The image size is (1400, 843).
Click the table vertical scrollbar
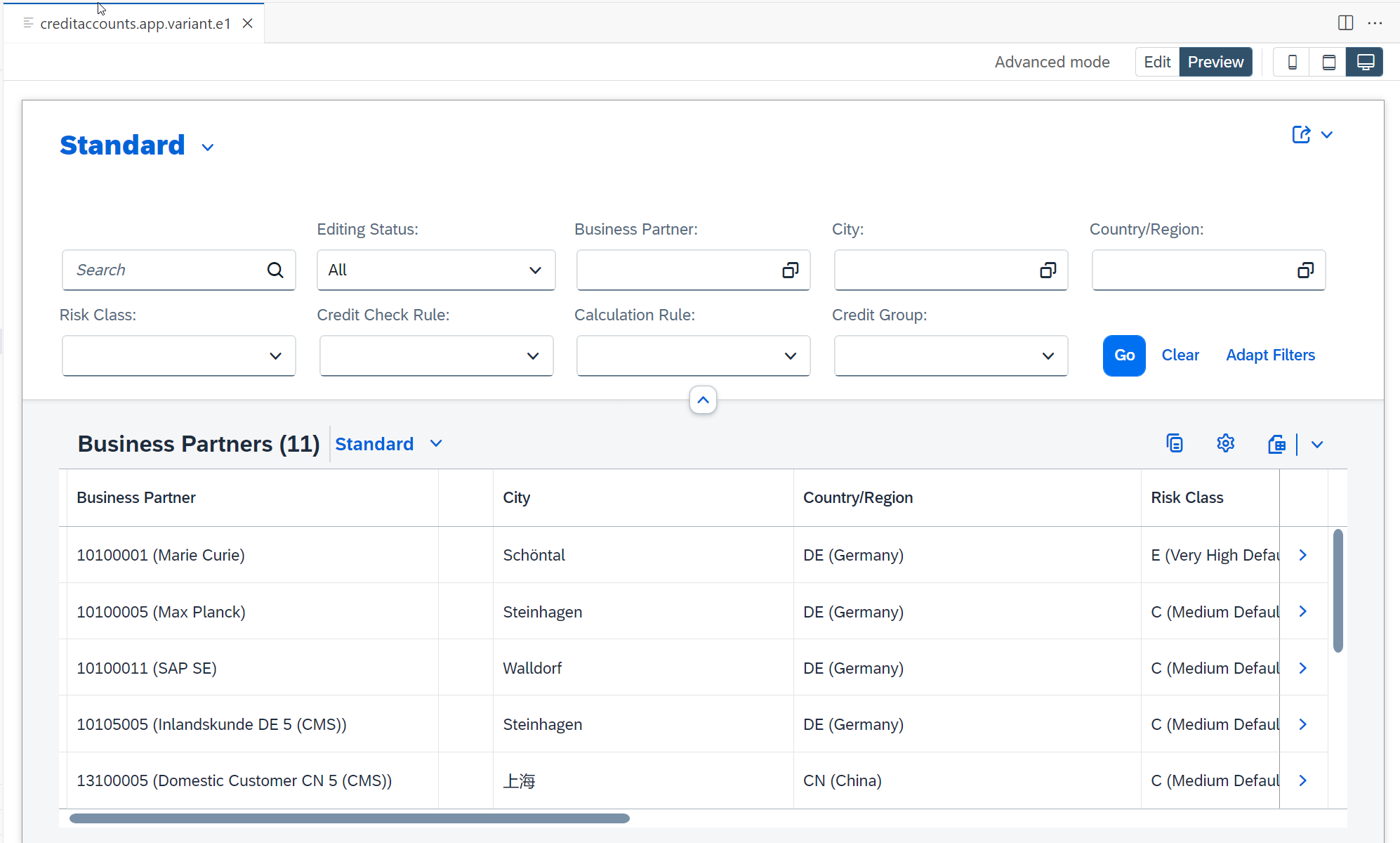pos(1338,590)
